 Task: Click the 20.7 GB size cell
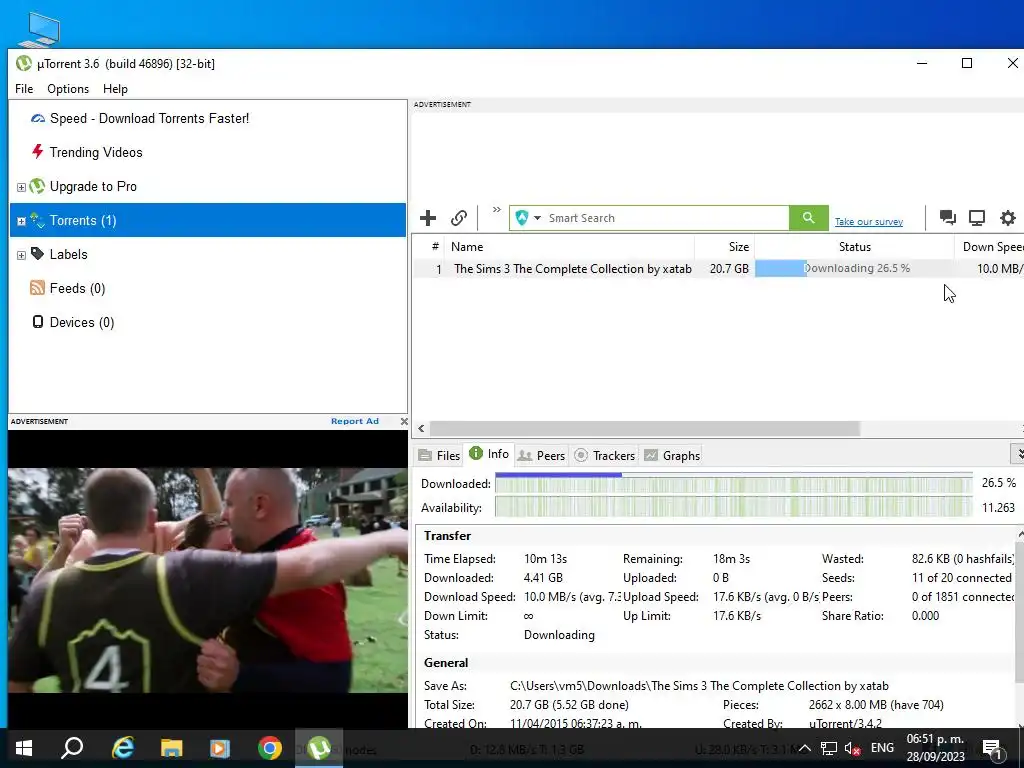click(x=729, y=268)
